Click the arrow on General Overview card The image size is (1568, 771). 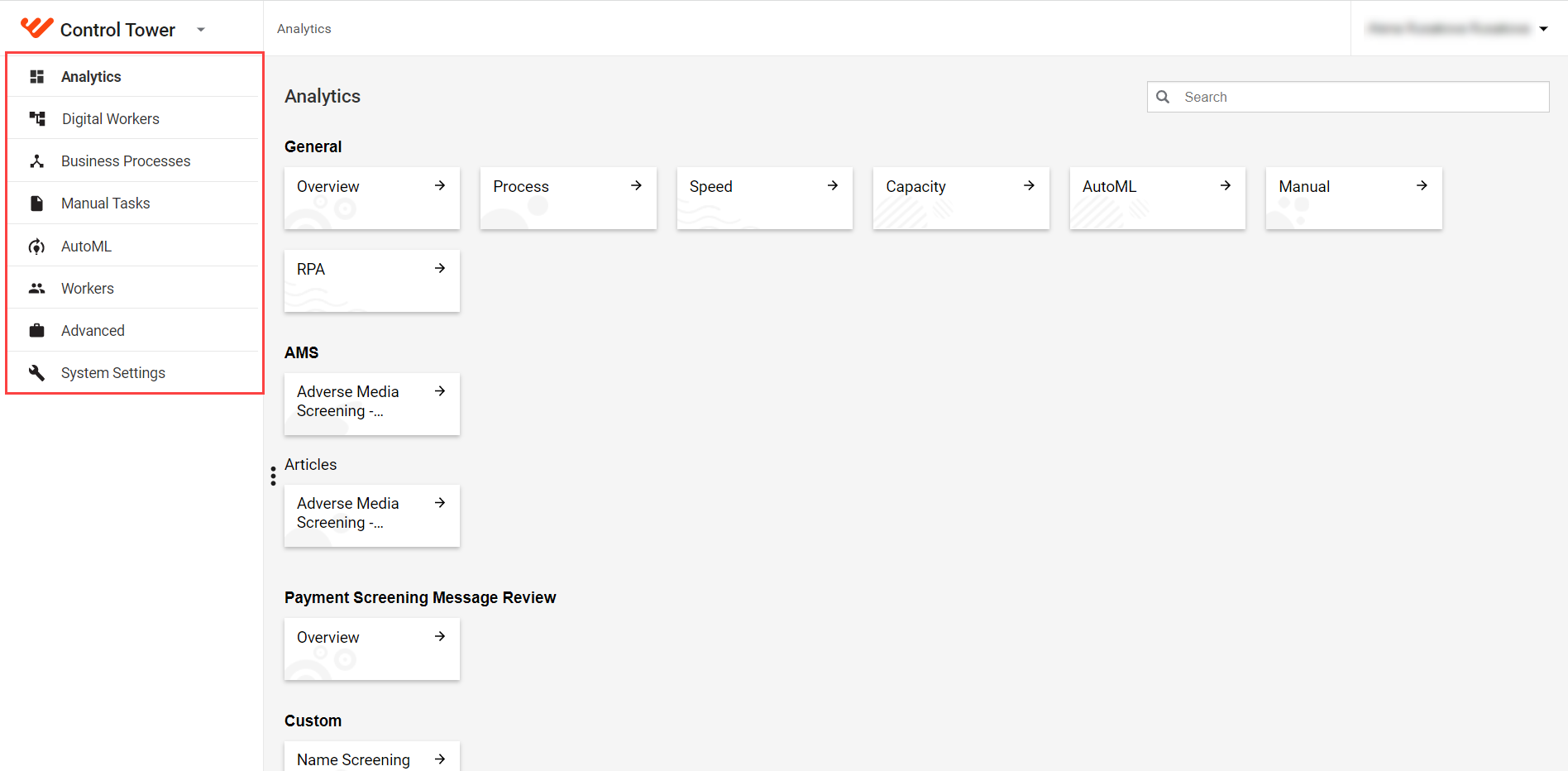click(x=440, y=186)
